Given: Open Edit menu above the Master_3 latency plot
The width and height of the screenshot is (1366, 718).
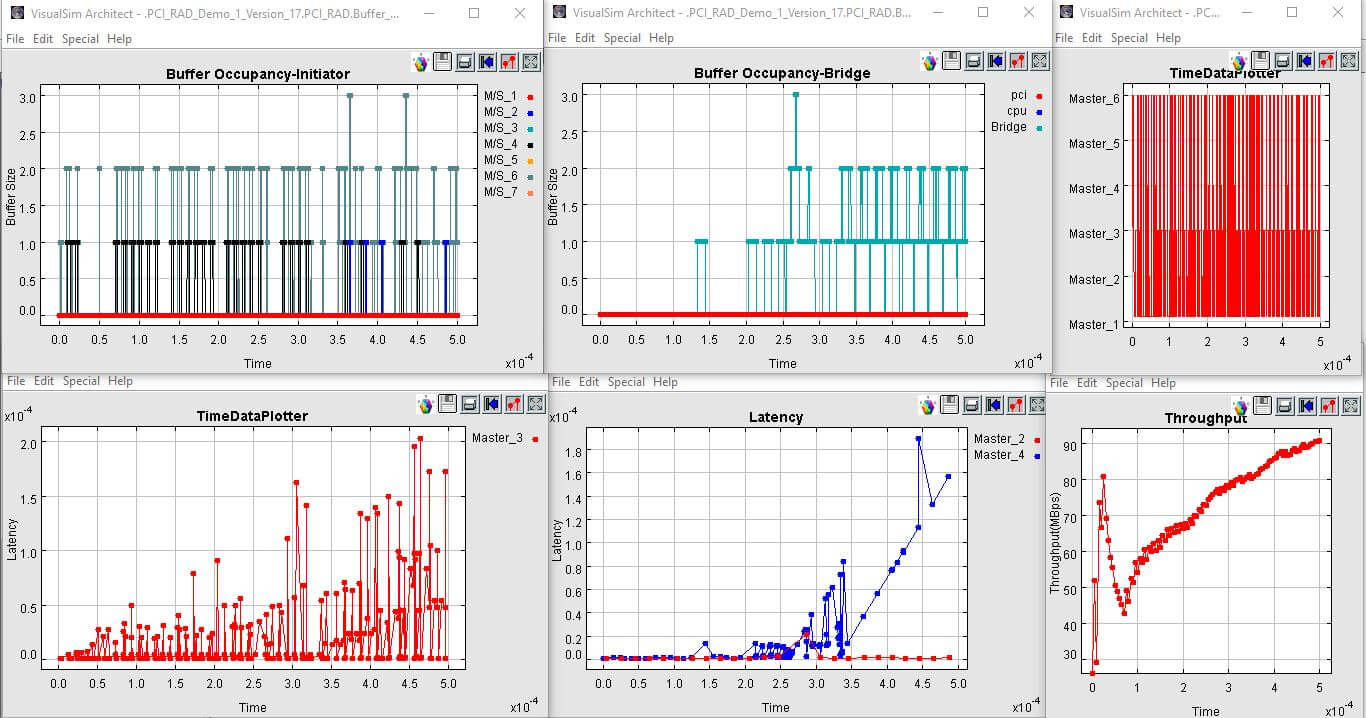Looking at the screenshot, I should 44,381.
